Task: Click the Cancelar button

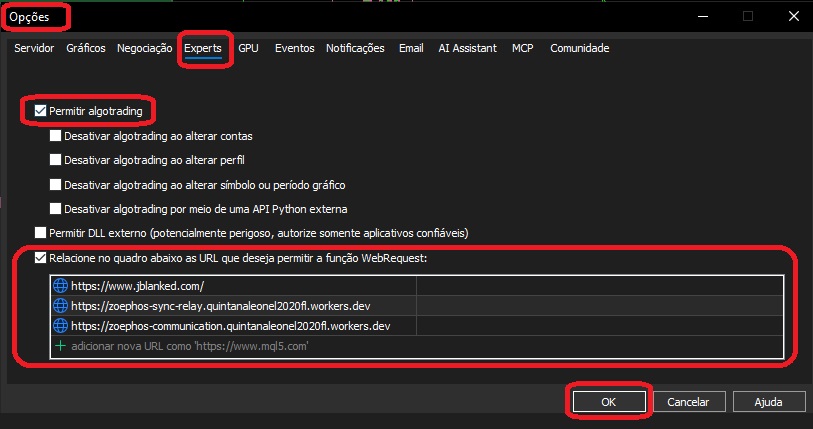Action: [x=688, y=402]
